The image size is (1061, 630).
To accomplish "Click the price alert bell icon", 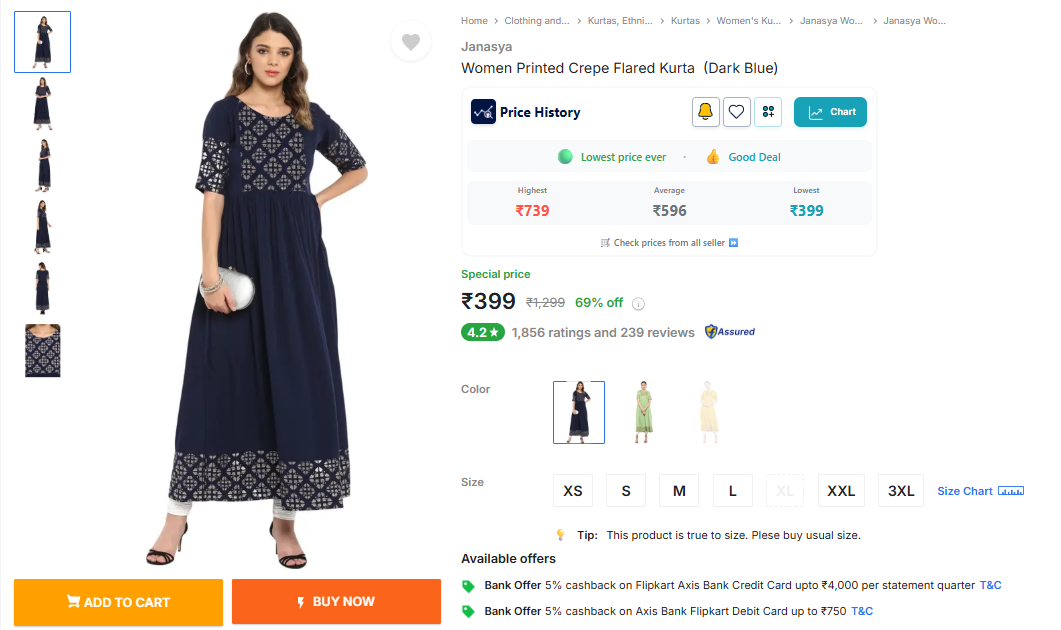I will point(705,112).
